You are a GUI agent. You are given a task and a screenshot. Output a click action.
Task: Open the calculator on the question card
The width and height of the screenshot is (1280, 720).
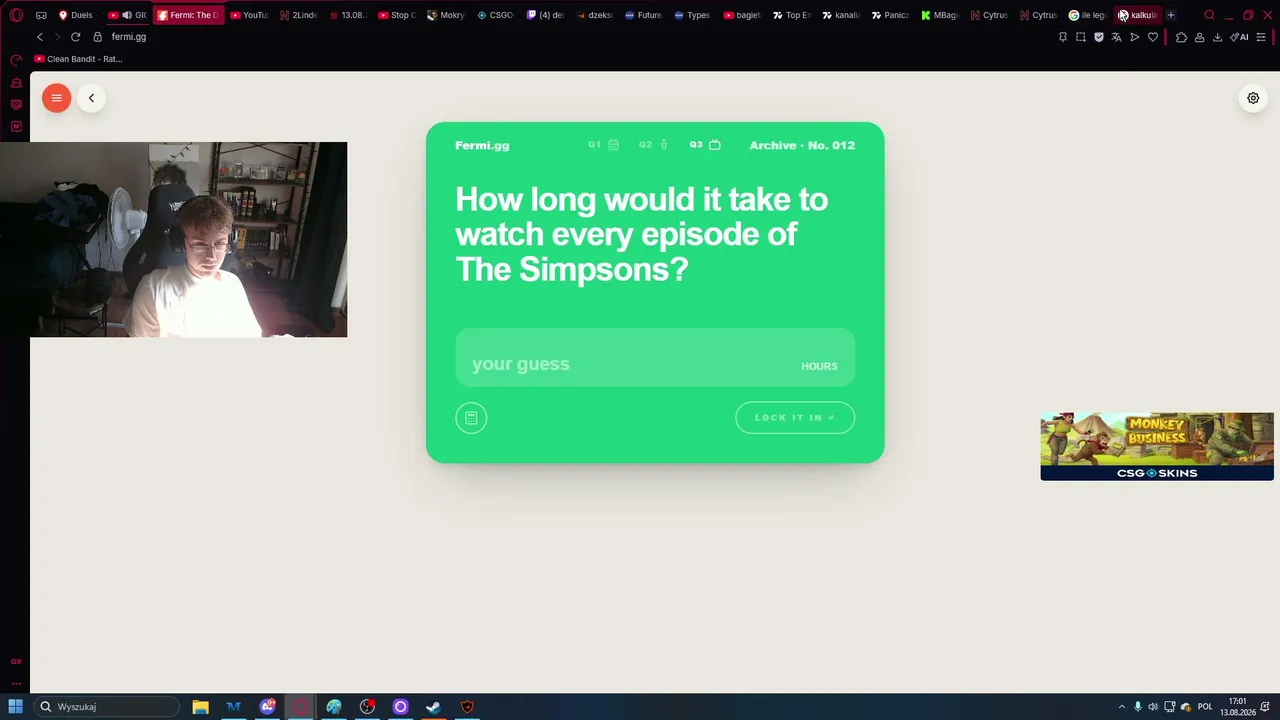click(471, 418)
